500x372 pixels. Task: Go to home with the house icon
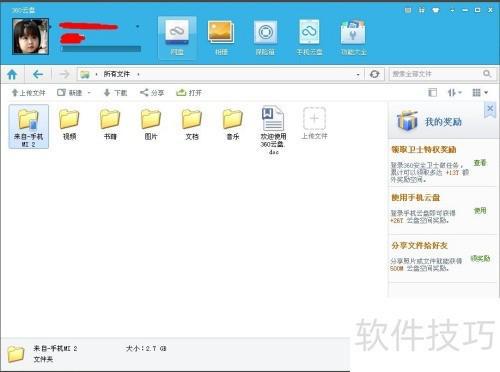[12, 74]
